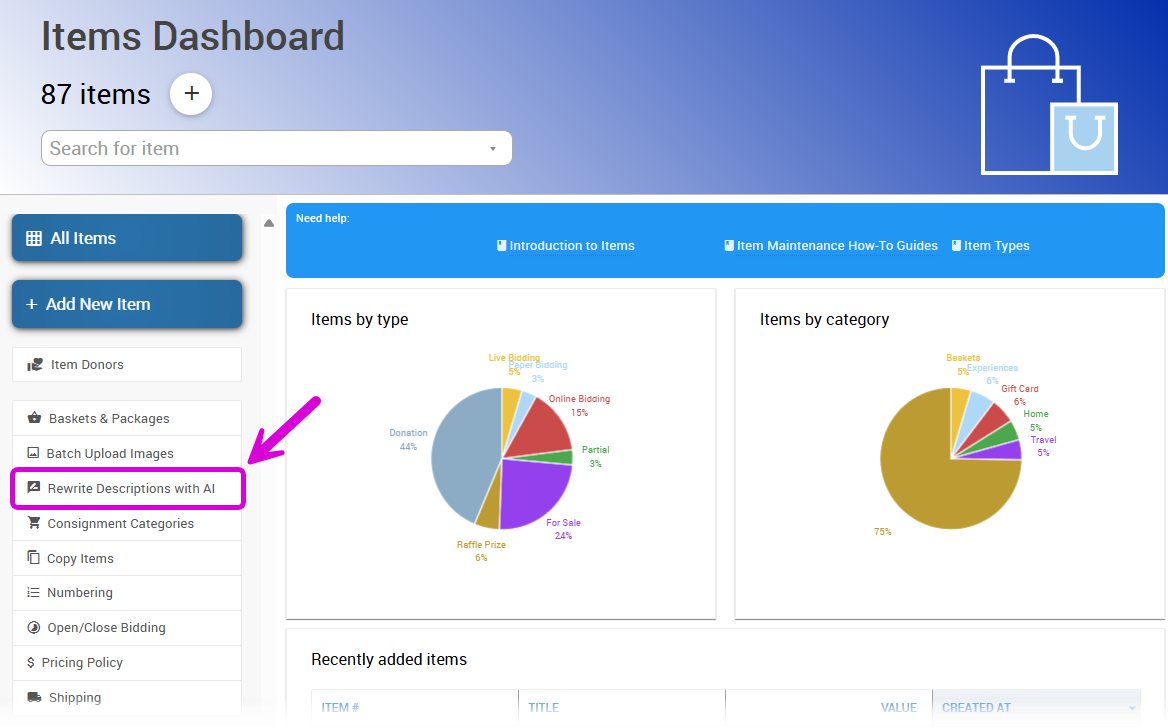Click the book icon for Introduction to Items

pyautogui.click(x=501, y=245)
